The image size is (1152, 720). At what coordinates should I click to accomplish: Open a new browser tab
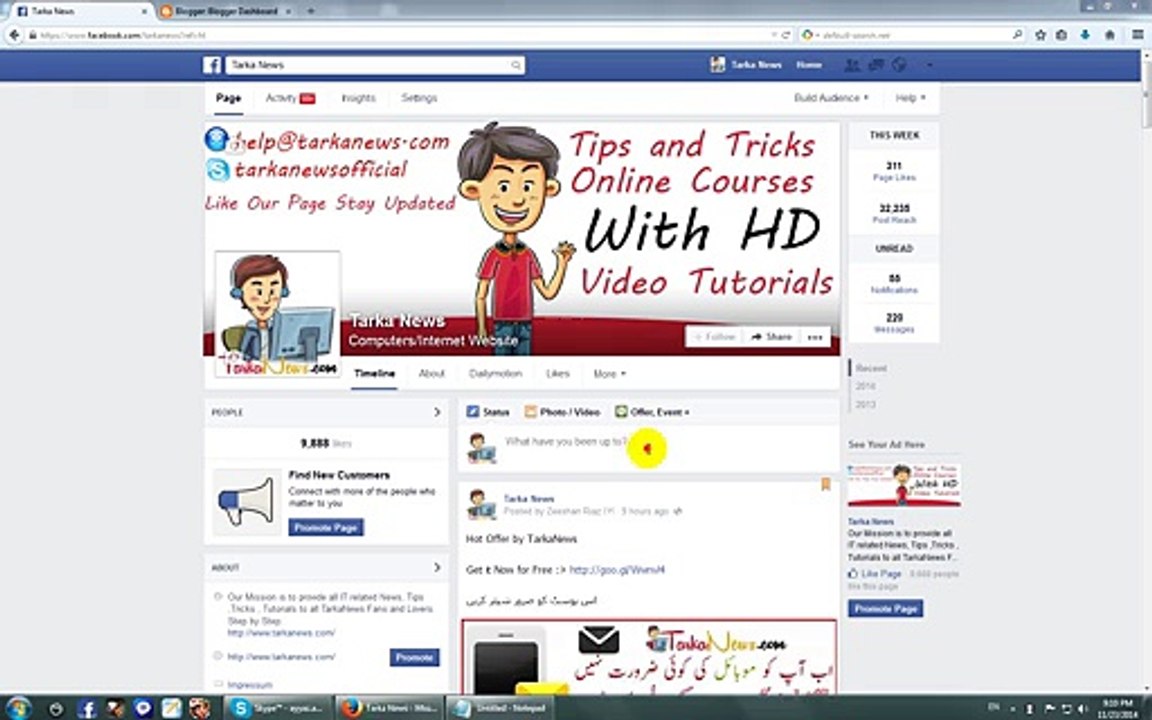point(311,11)
